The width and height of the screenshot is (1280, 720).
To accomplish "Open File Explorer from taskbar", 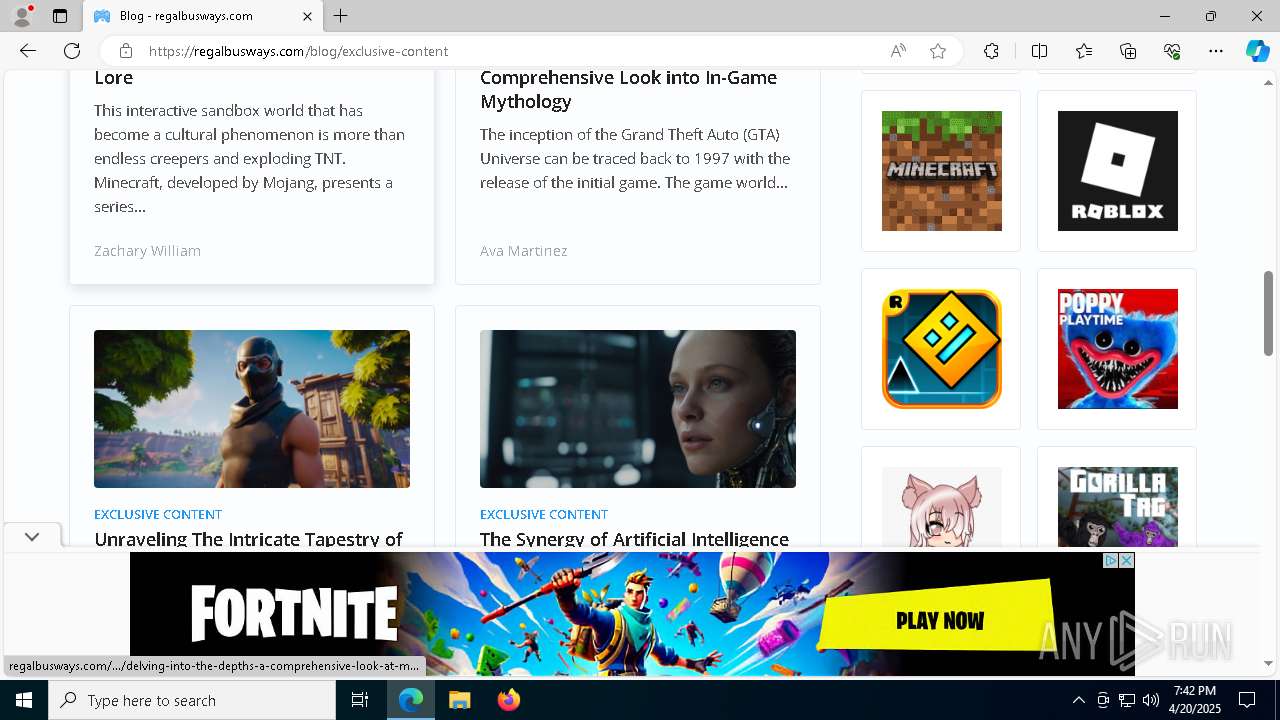I will click(x=459, y=700).
